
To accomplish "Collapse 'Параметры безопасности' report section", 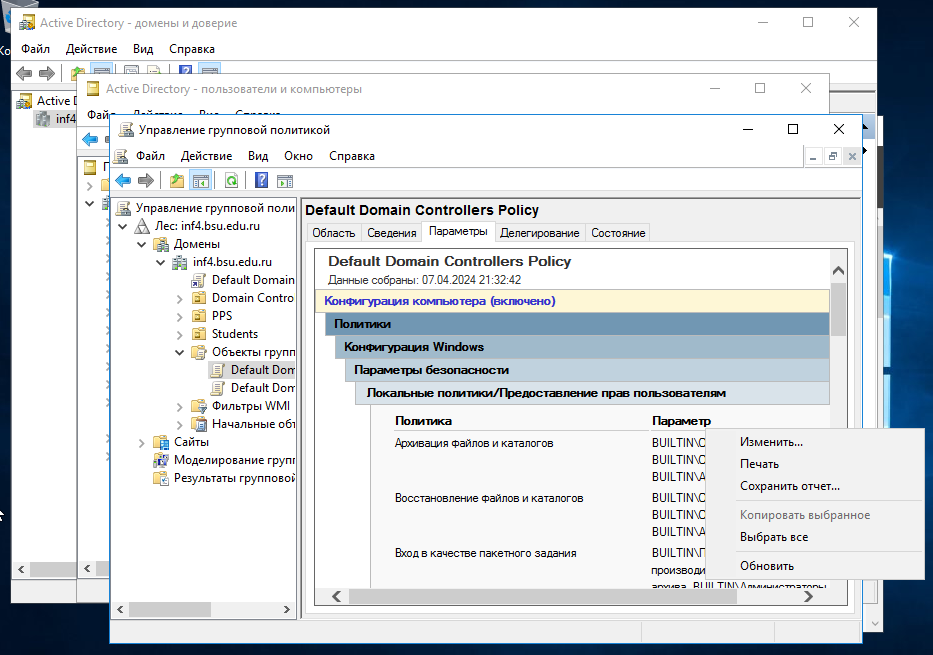I will pyautogui.click(x=587, y=370).
